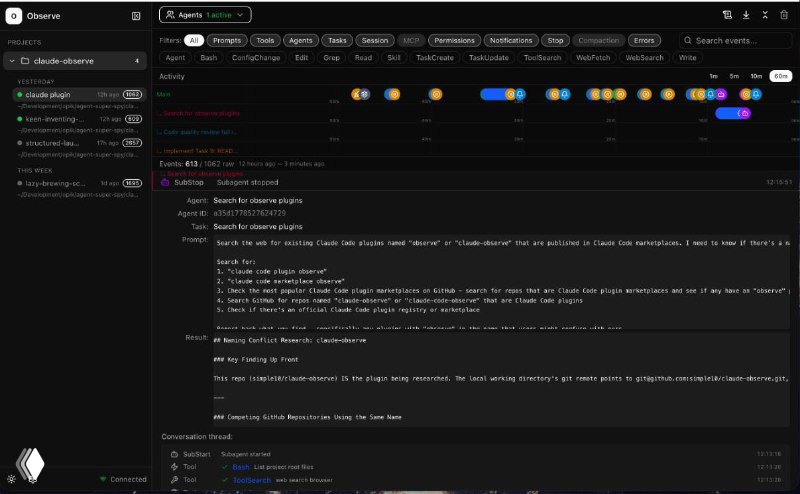Toggle the Errors filter
800x494 pixels.
coord(644,40)
